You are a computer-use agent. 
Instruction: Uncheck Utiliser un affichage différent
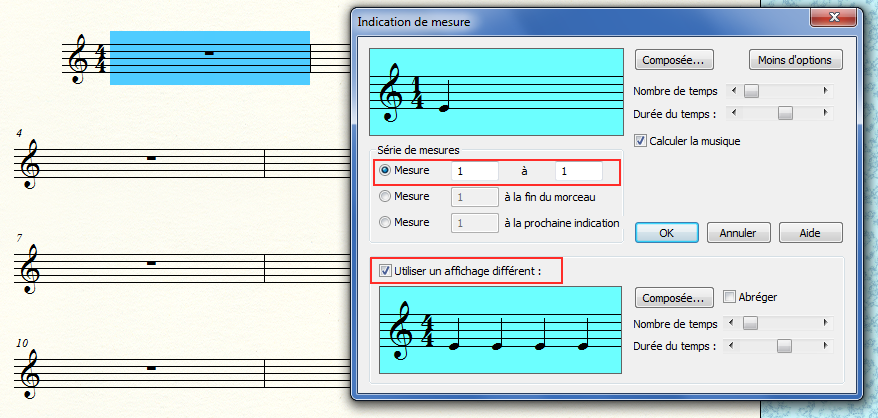(385, 270)
